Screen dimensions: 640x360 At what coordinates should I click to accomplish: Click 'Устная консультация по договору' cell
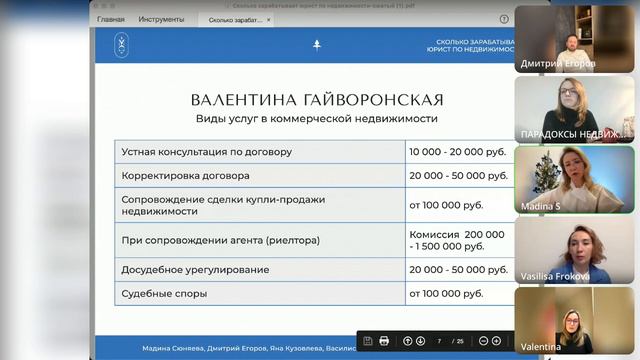click(260, 152)
